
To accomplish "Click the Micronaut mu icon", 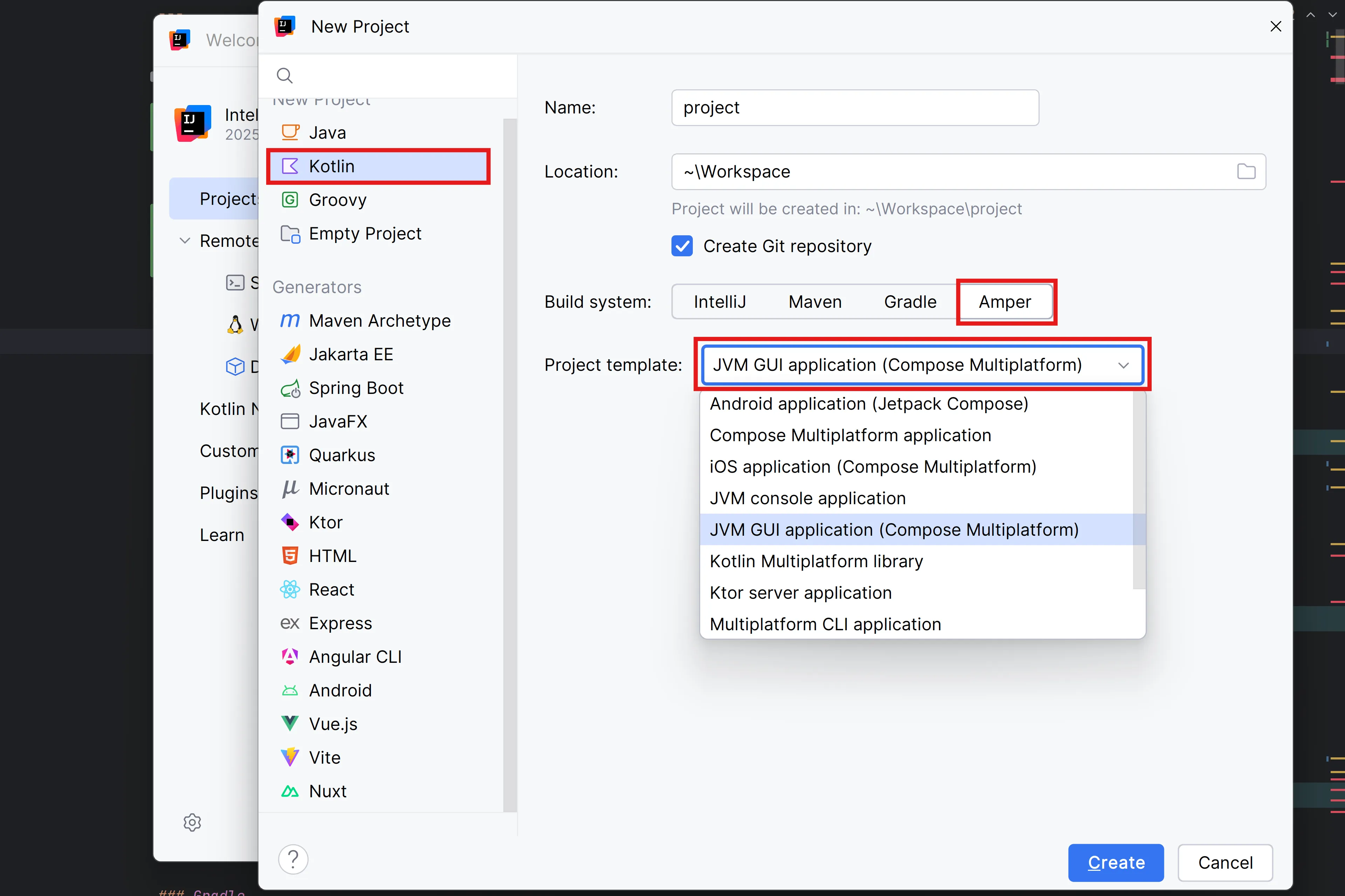I will [x=290, y=489].
